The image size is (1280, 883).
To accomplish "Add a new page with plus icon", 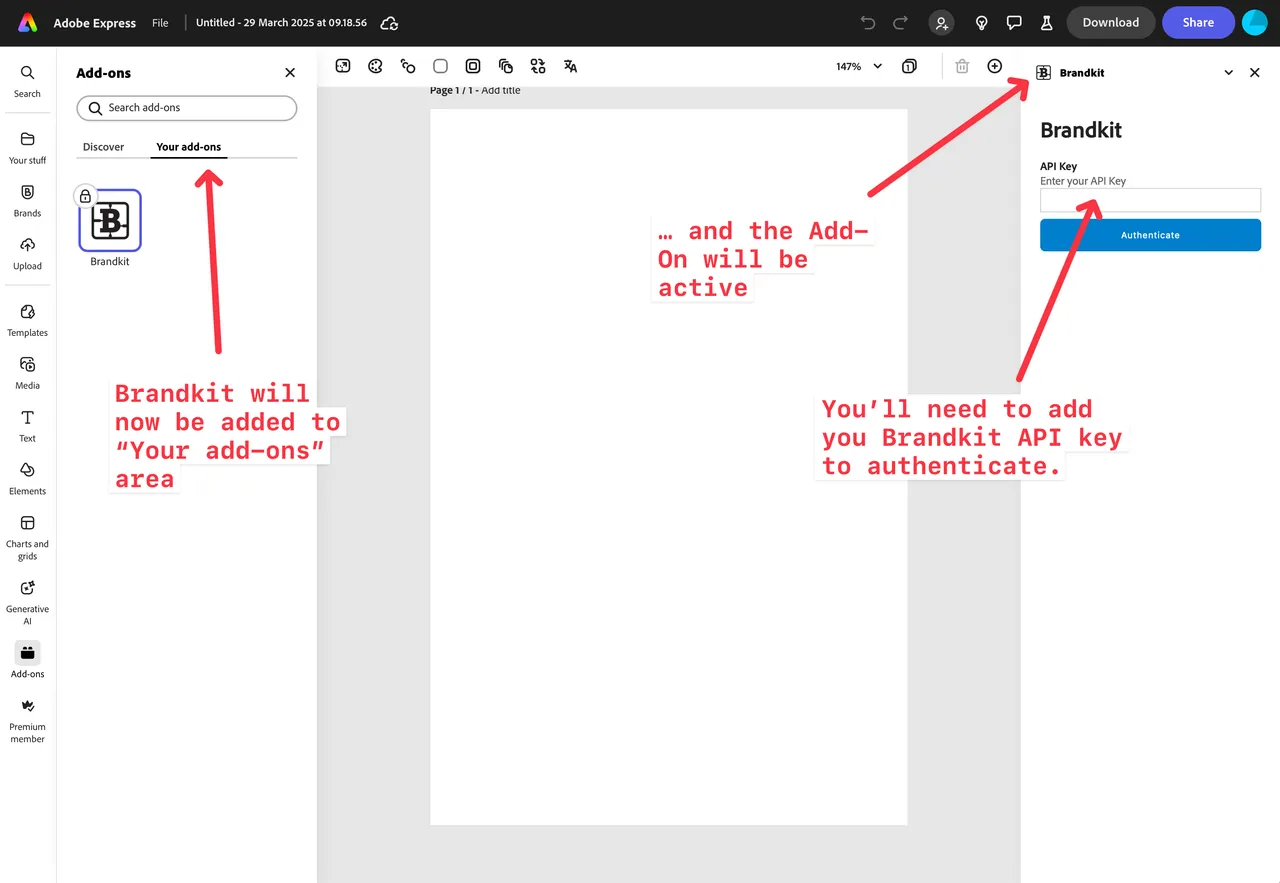I will (994, 66).
